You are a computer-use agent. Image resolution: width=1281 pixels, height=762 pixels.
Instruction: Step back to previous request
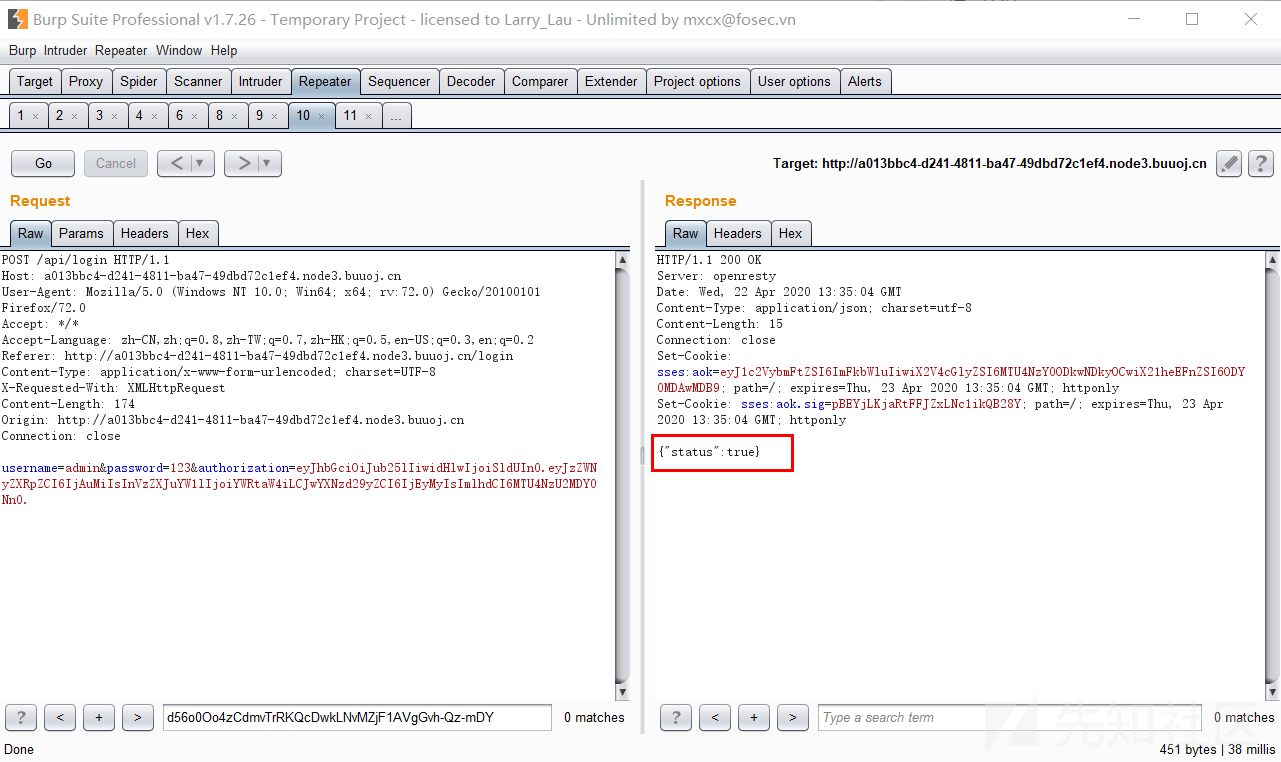(x=175, y=163)
